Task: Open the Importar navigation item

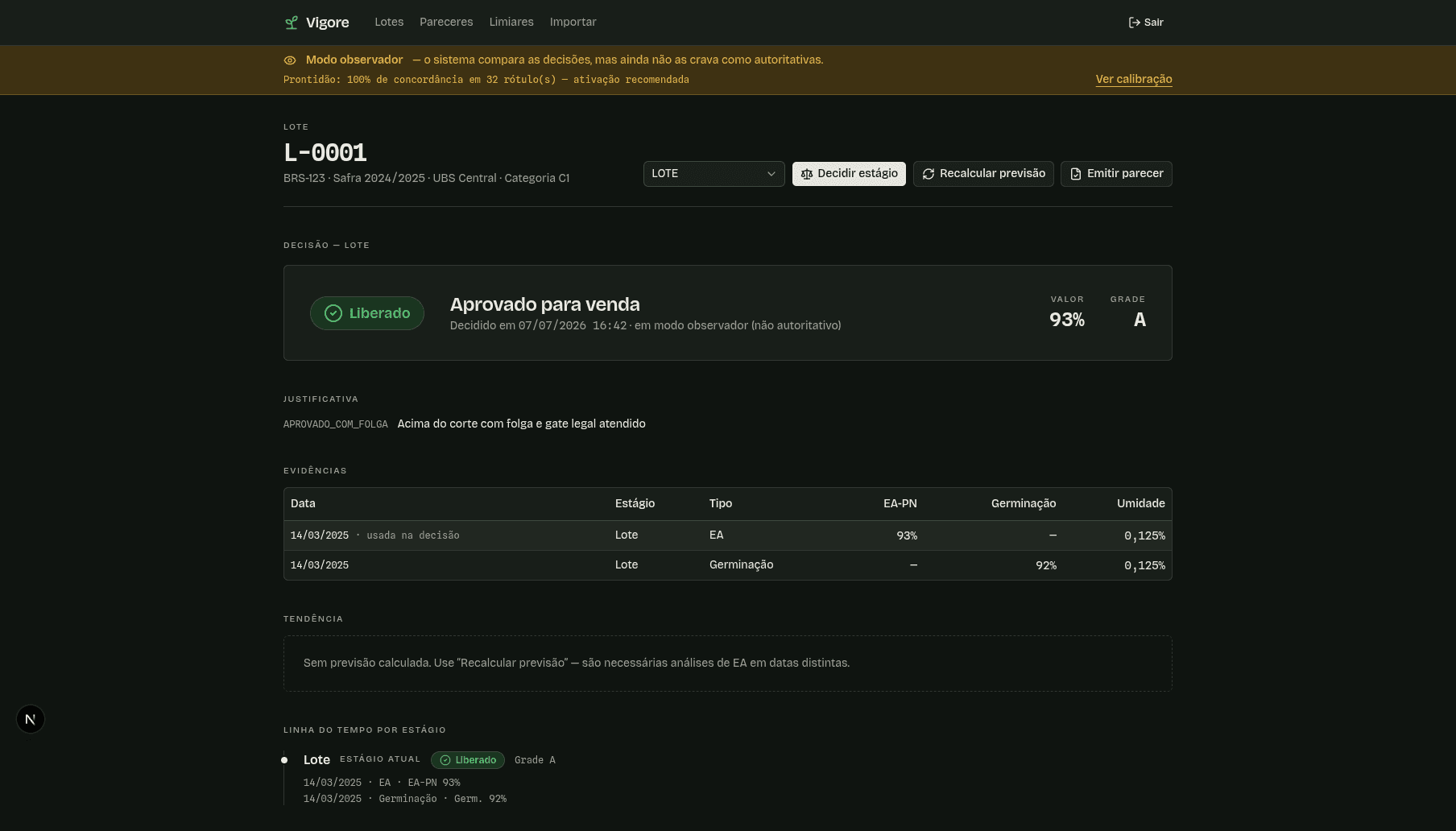Action: tap(573, 23)
